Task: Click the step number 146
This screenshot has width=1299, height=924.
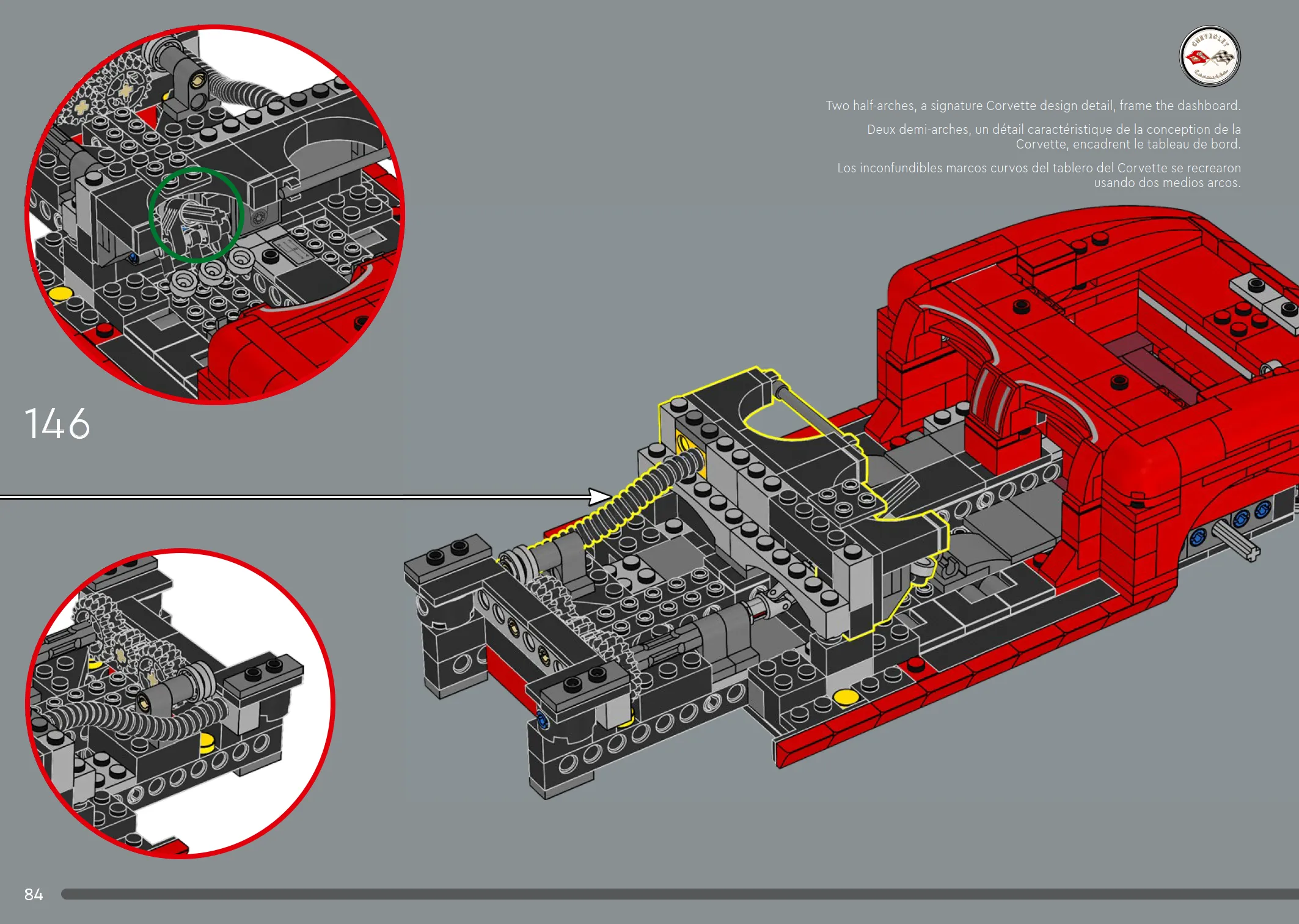Action: 57,424
